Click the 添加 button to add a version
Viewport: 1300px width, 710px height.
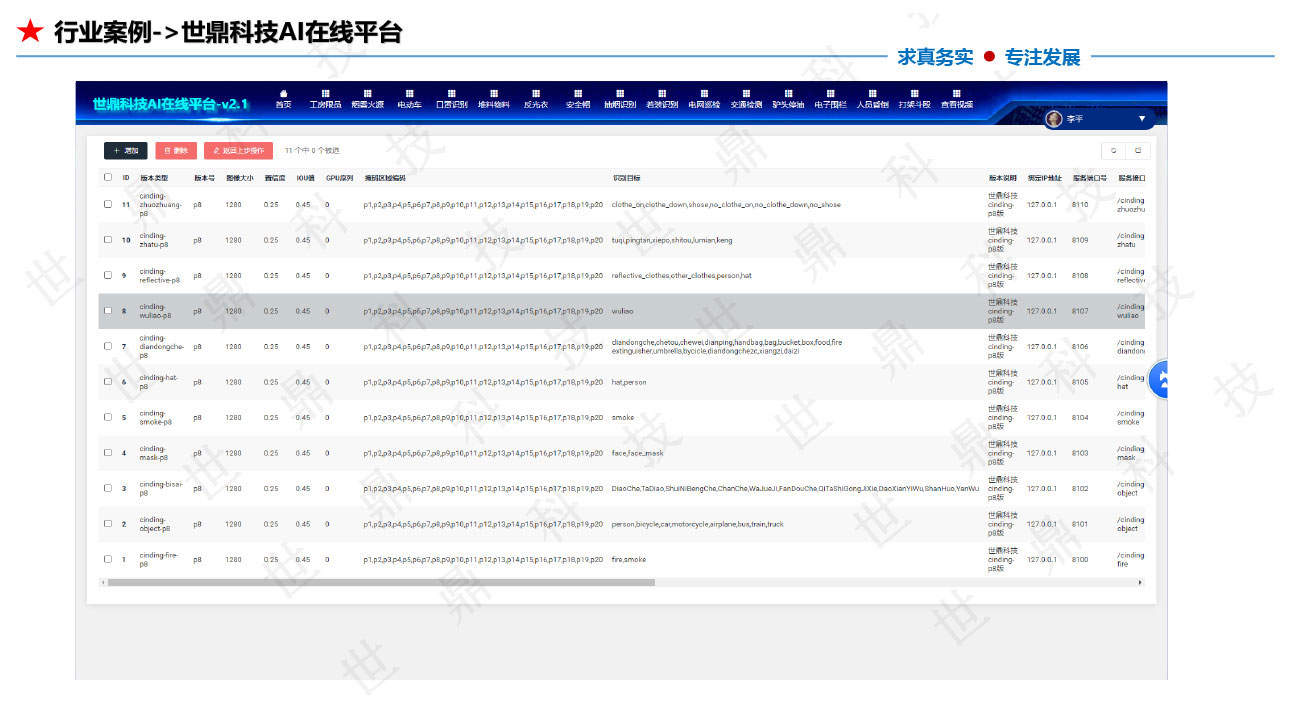coord(124,149)
